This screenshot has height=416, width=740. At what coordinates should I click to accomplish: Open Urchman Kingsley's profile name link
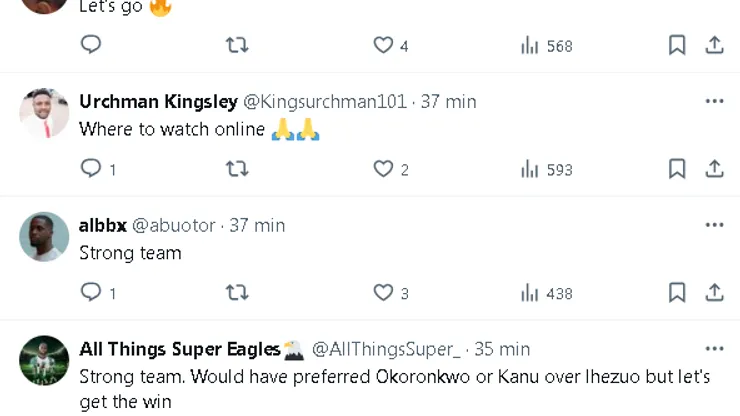[158, 101]
